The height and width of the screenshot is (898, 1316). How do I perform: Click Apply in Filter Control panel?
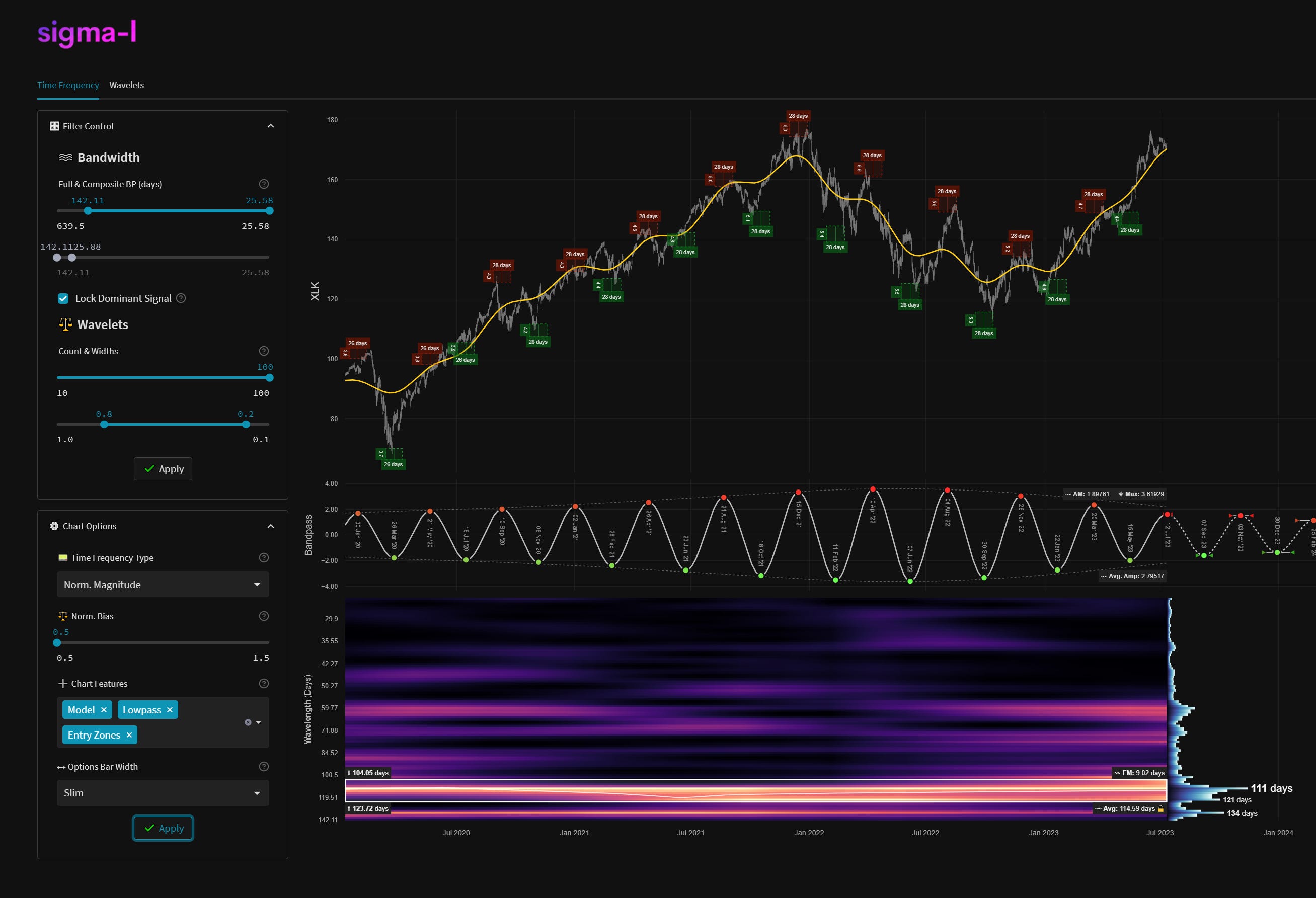pyautogui.click(x=163, y=469)
